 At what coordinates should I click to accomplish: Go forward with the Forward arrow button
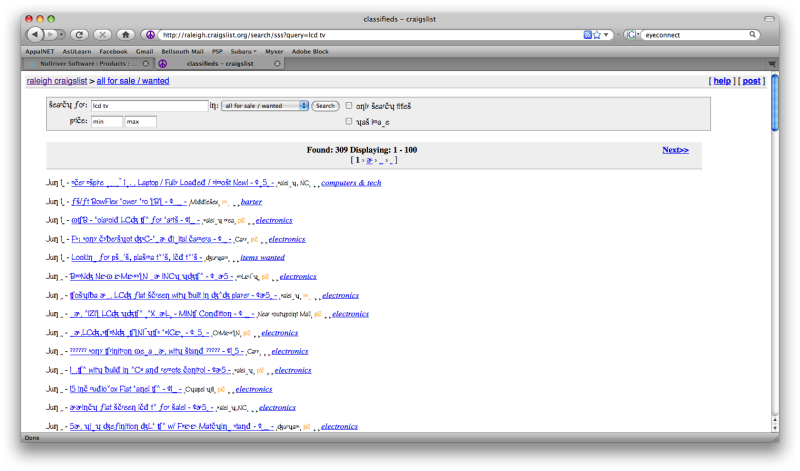(x=50, y=35)
